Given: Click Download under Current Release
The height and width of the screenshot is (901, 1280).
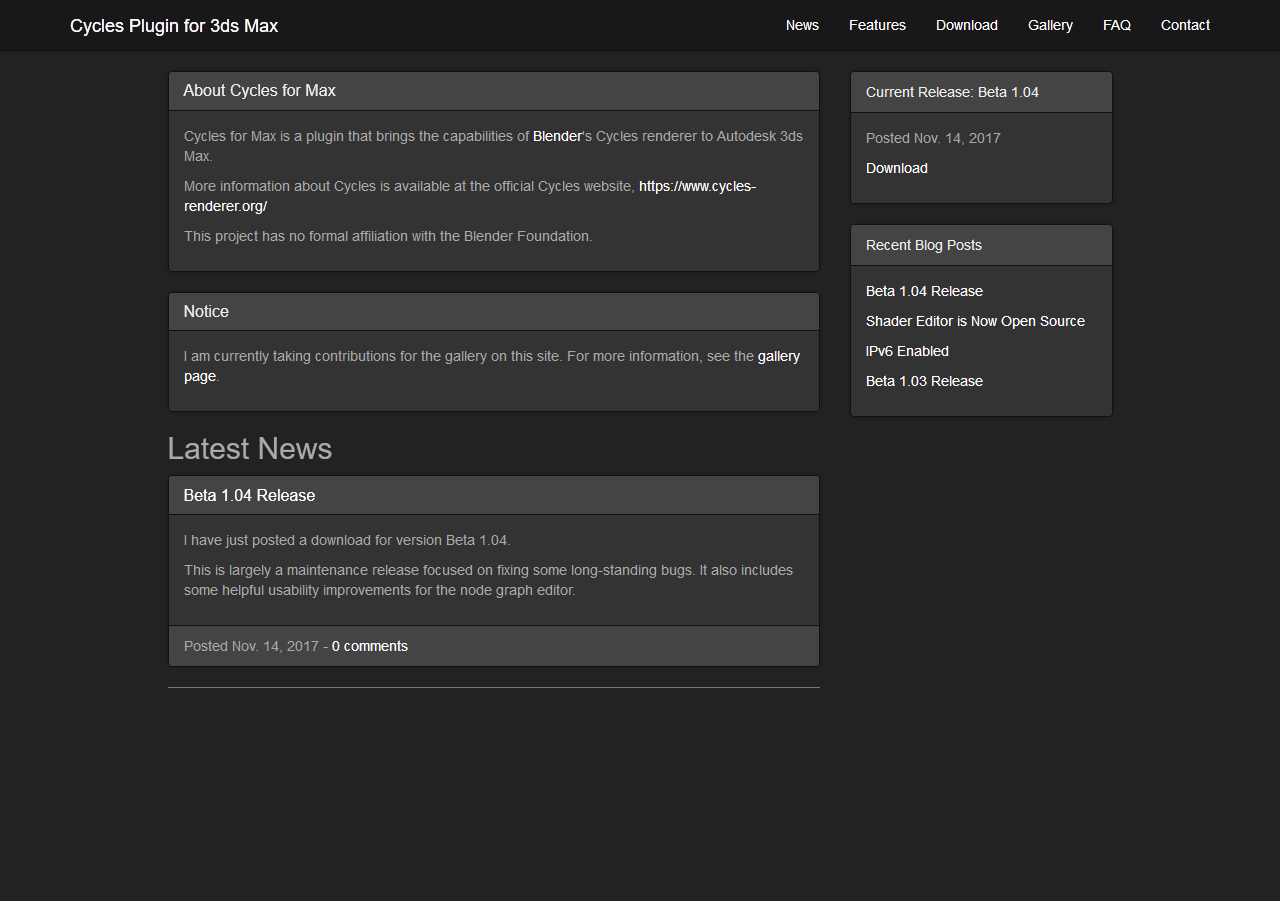Looking at the screenshot, I should [x=897, y=168].
